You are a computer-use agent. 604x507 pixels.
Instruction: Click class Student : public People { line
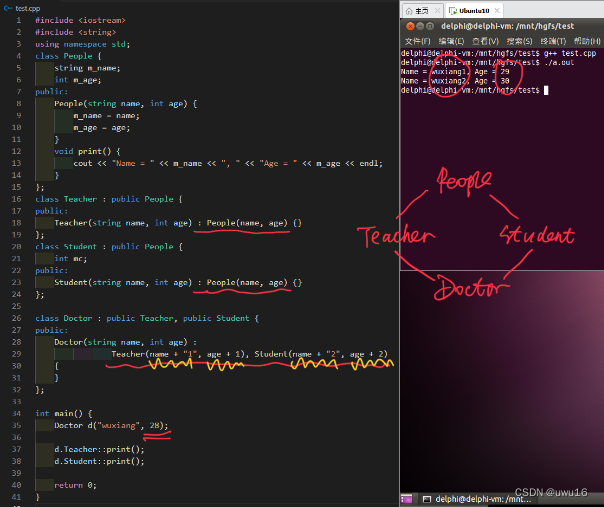click(109, 247)
